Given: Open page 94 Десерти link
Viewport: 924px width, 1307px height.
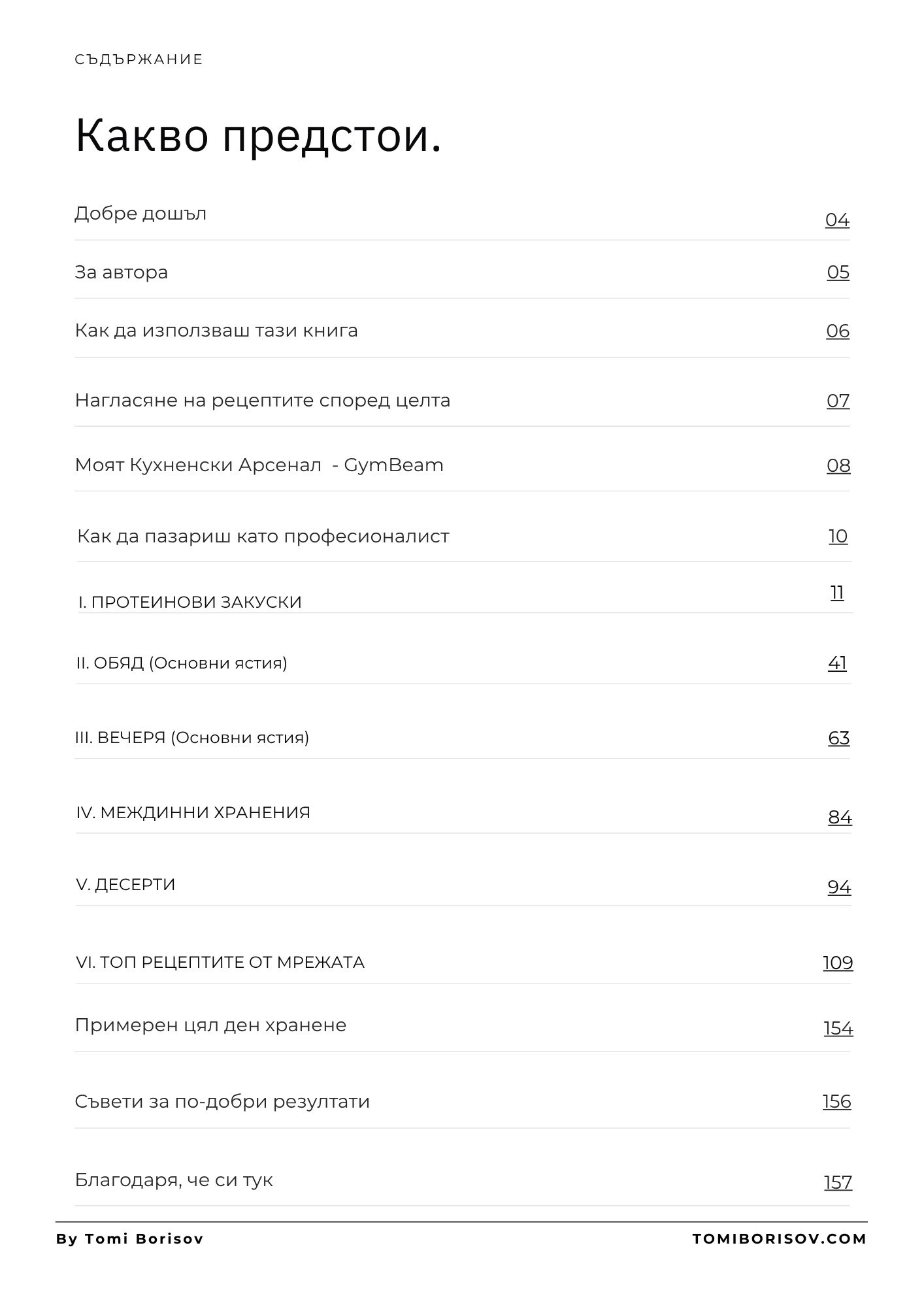Looking at the screenshot, I should click(x=840, y=887).
